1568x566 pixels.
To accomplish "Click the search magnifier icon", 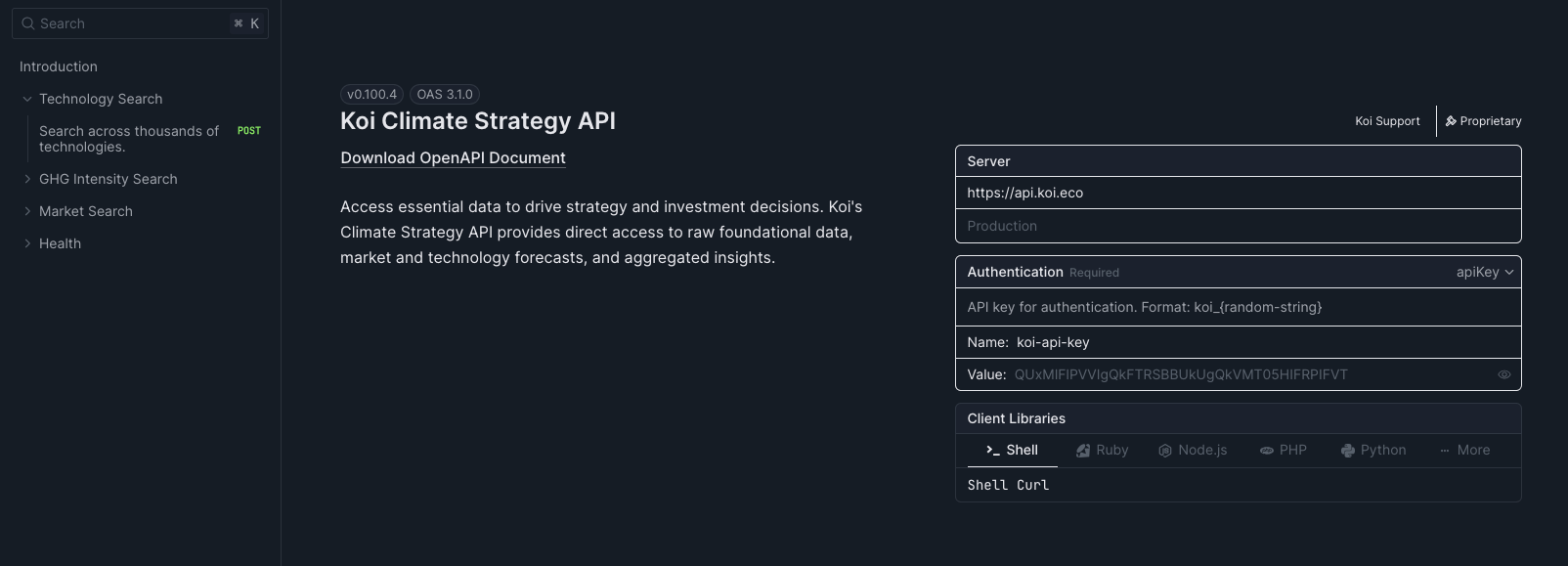I will click(x=28, y=23).
